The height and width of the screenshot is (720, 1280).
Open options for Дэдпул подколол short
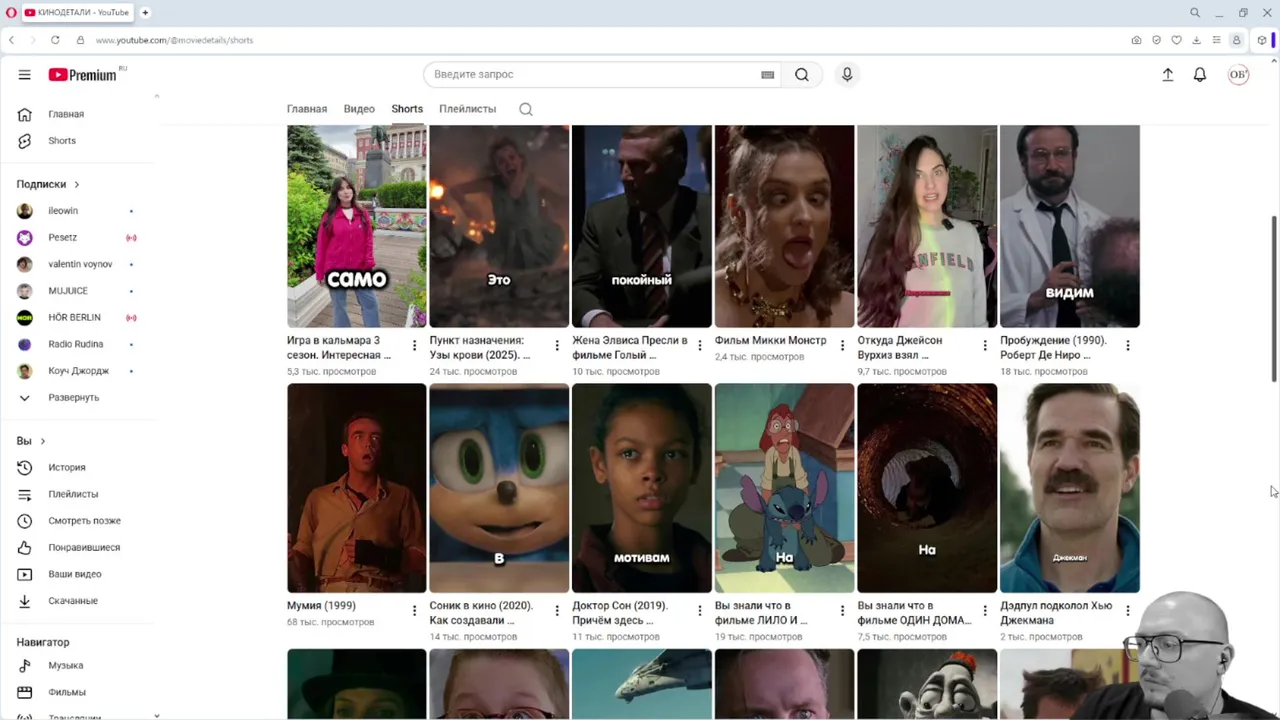point(1128,611)
